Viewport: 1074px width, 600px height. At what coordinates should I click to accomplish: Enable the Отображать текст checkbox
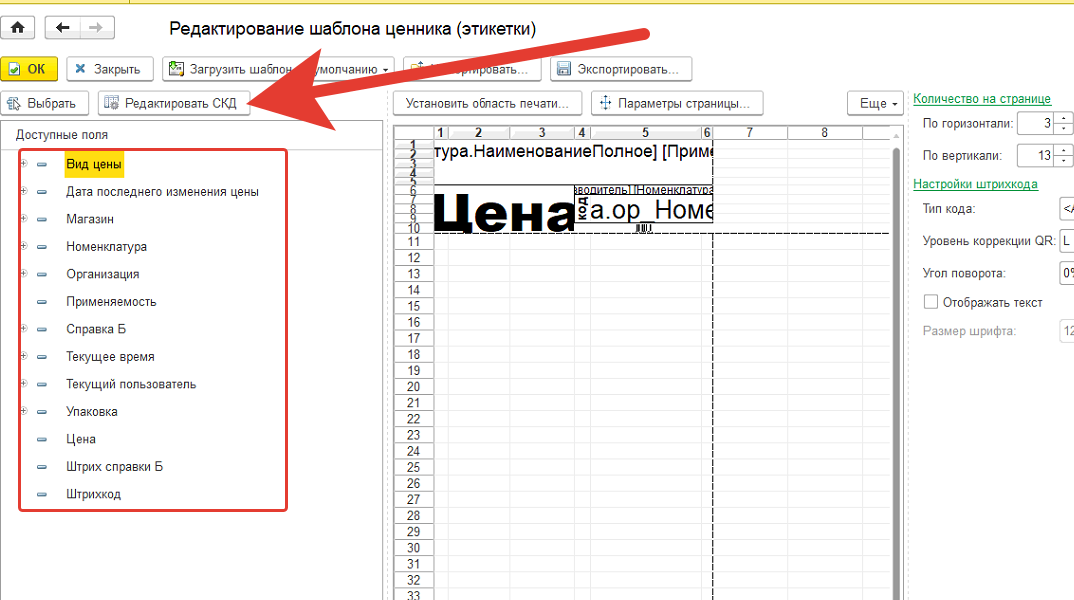(931, 302)
